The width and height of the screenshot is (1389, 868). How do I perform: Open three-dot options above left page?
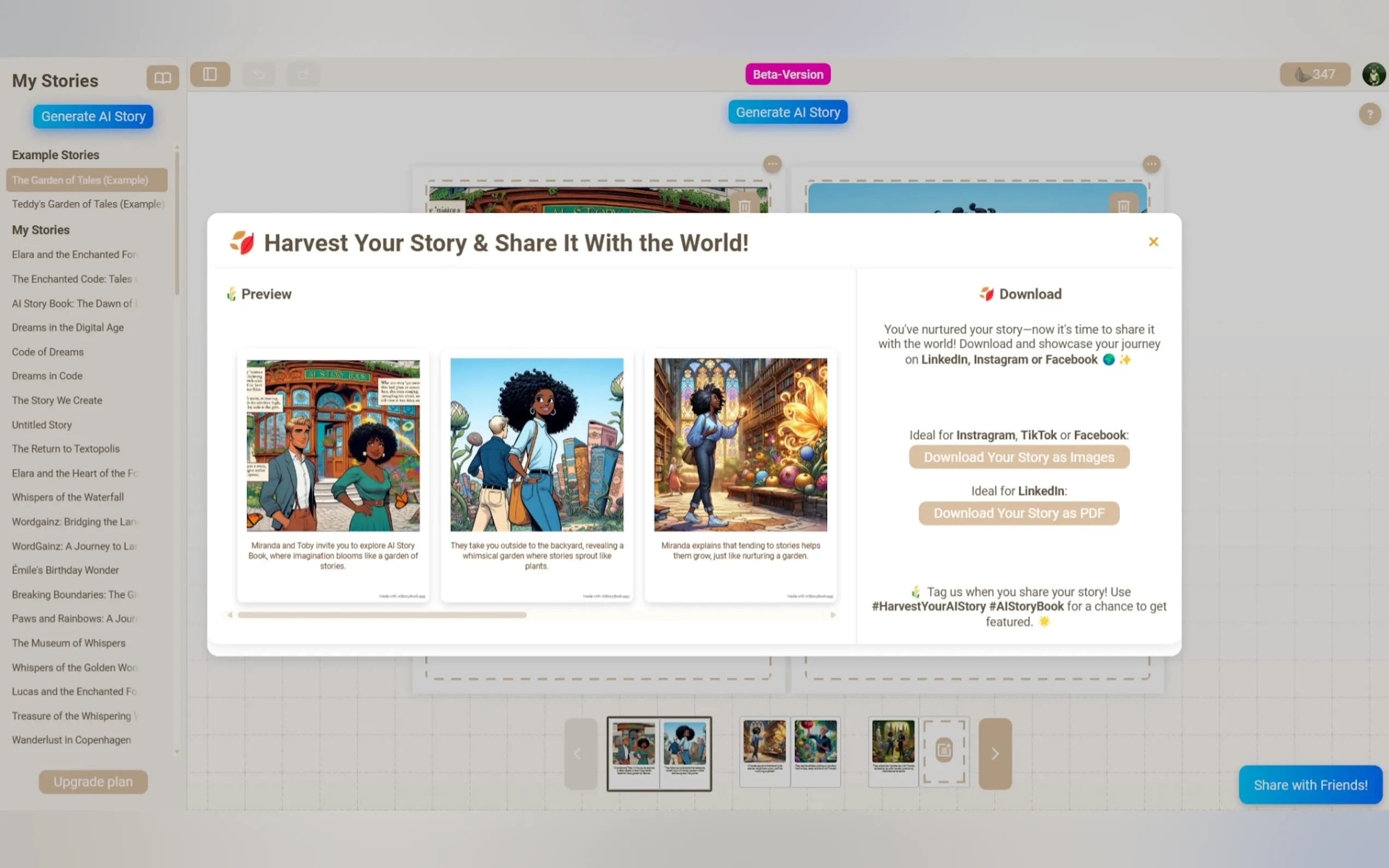(x=772, y=164)
